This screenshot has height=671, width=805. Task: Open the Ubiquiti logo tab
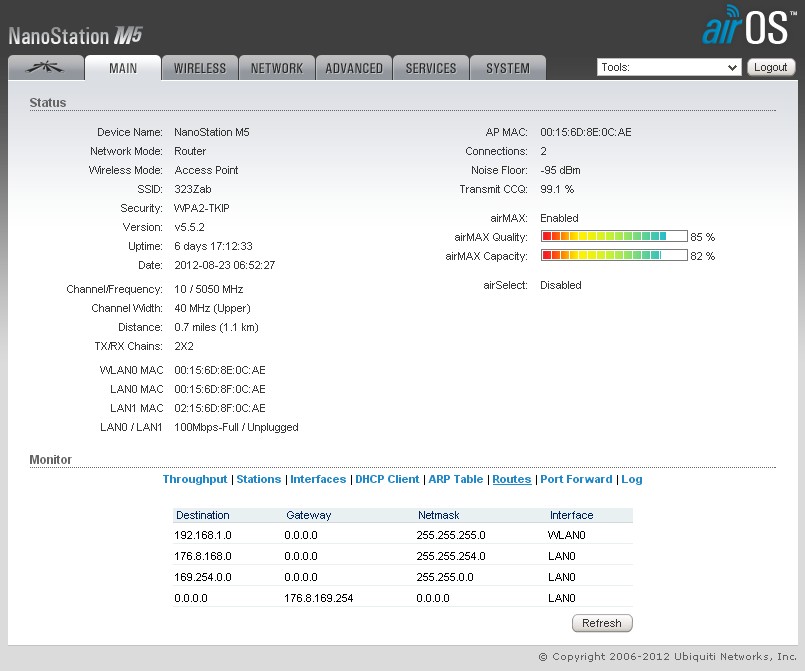[x=46, y=68]
